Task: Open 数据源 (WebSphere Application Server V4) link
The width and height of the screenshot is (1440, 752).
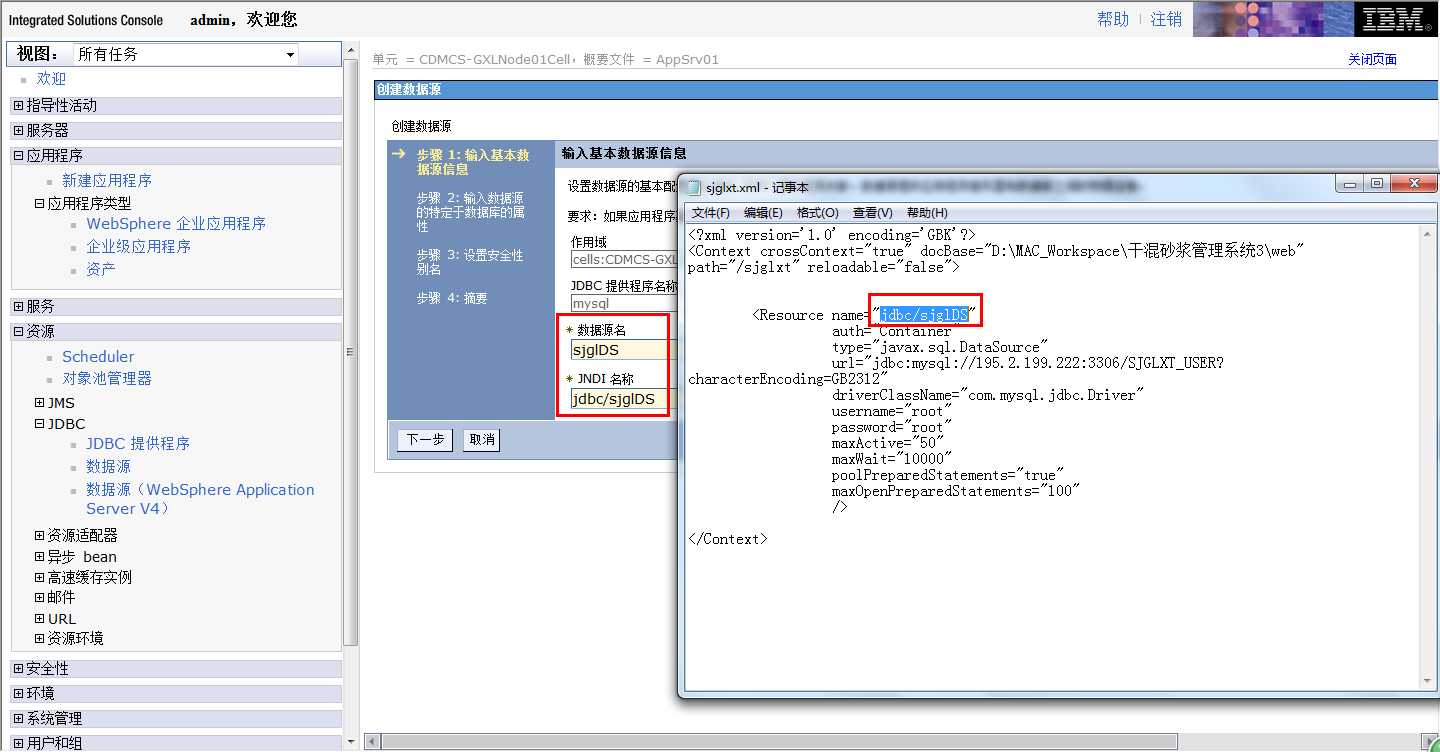Action: 200,499
